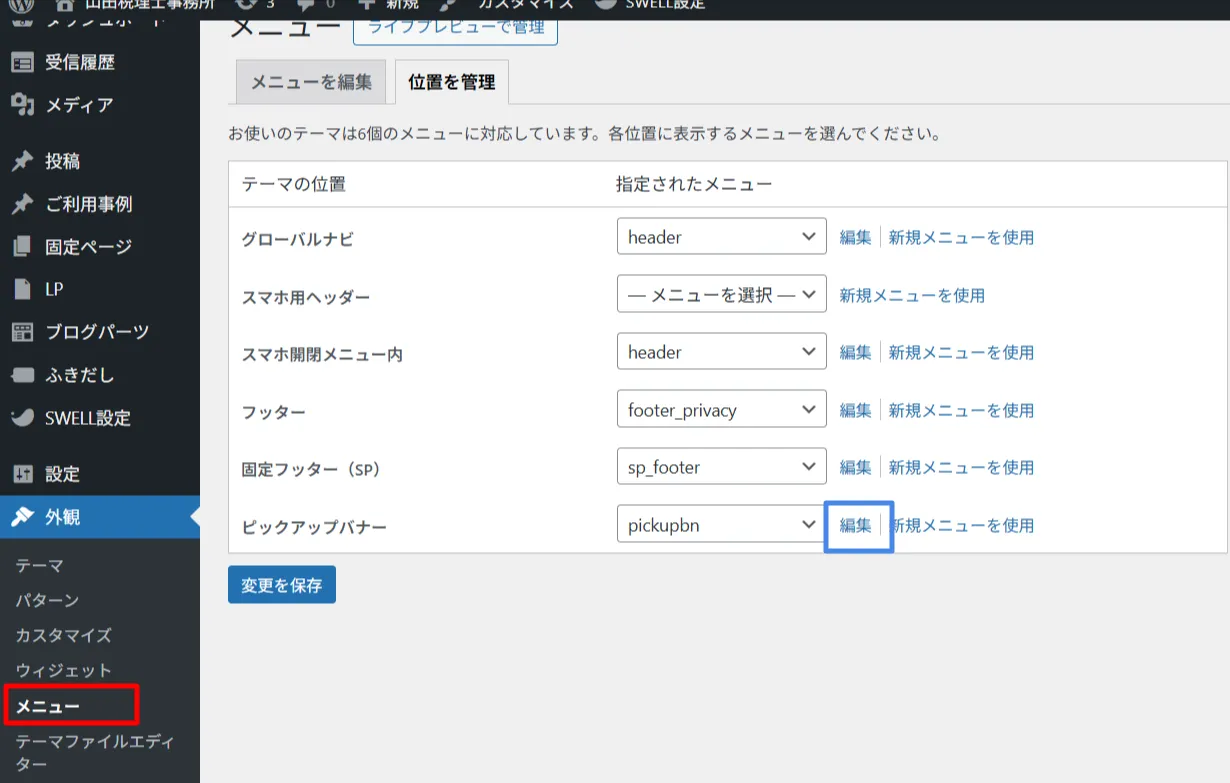Click the 指定されたメニュー column header
Screen dimensions: 1230x783
point(694,184)
